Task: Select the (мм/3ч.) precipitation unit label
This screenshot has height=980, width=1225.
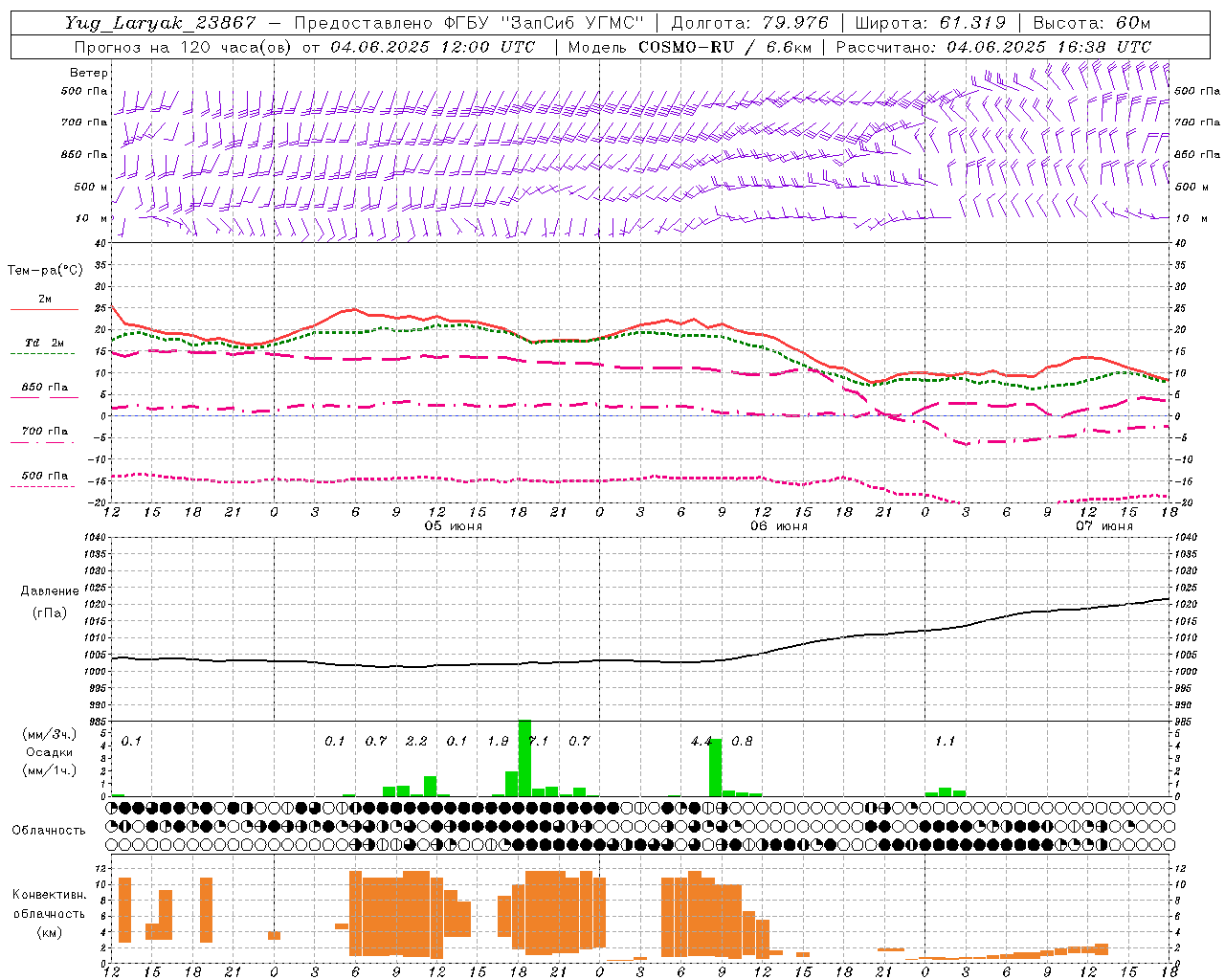Action: pos(50,734)
